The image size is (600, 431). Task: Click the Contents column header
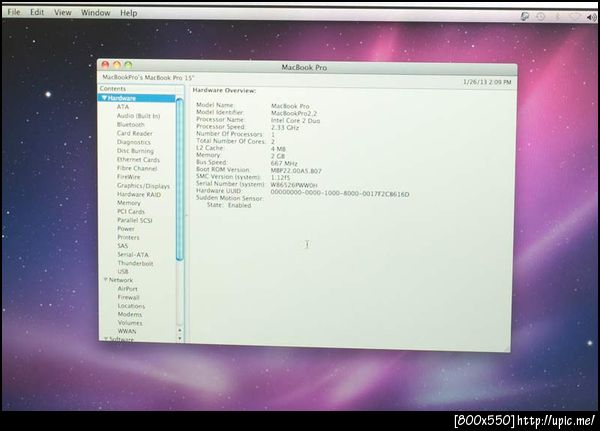(x=137, y=89)
